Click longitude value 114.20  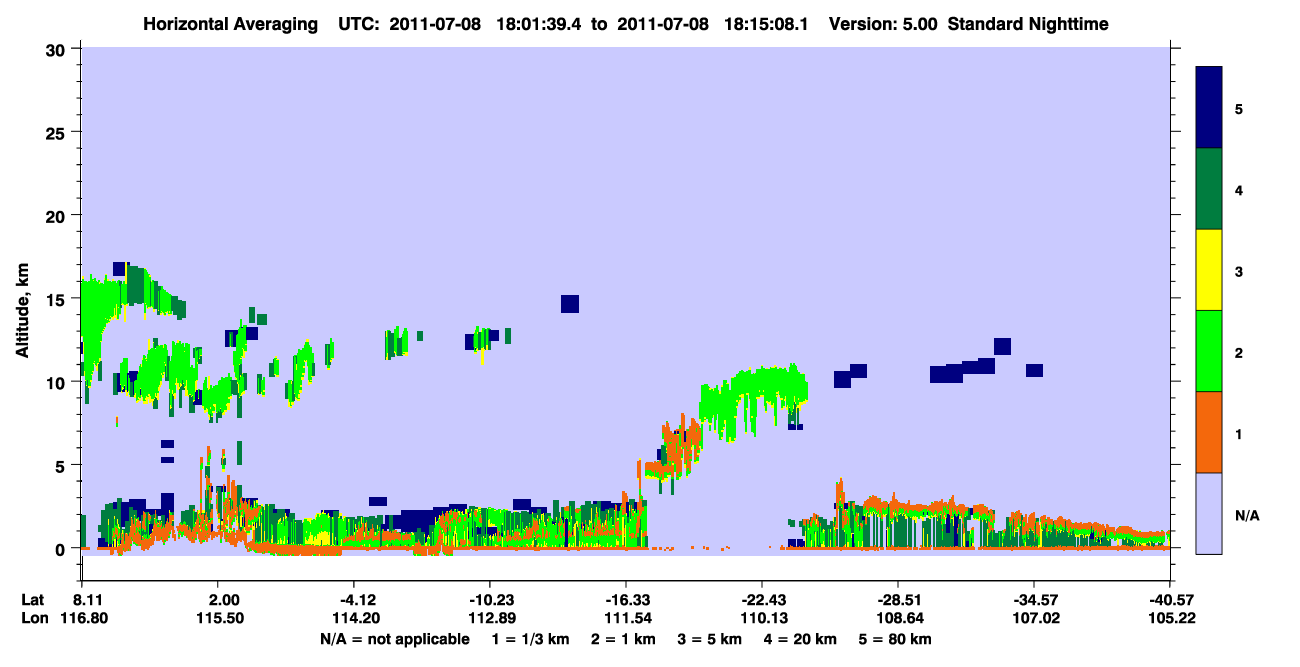[x=355, y=619]
